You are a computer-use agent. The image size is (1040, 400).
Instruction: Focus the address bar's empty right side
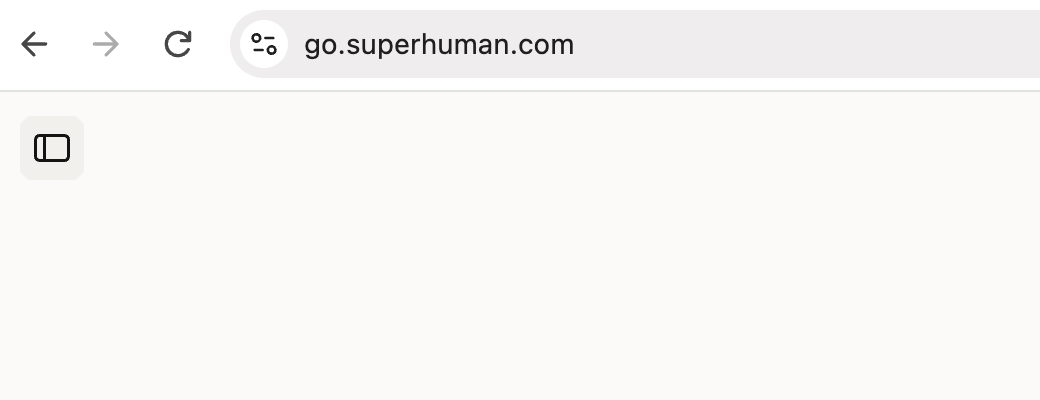(x=806, y=44)
